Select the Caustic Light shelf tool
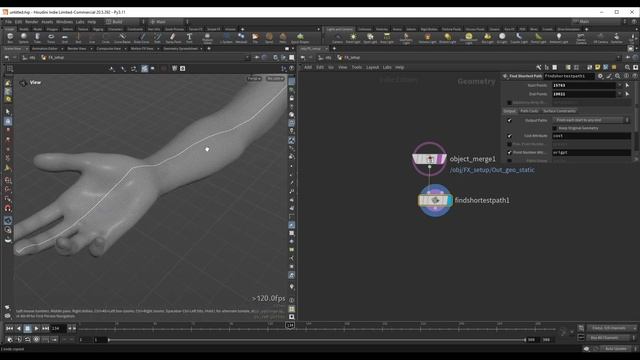The image size is (640, 360). coord(519,38)
